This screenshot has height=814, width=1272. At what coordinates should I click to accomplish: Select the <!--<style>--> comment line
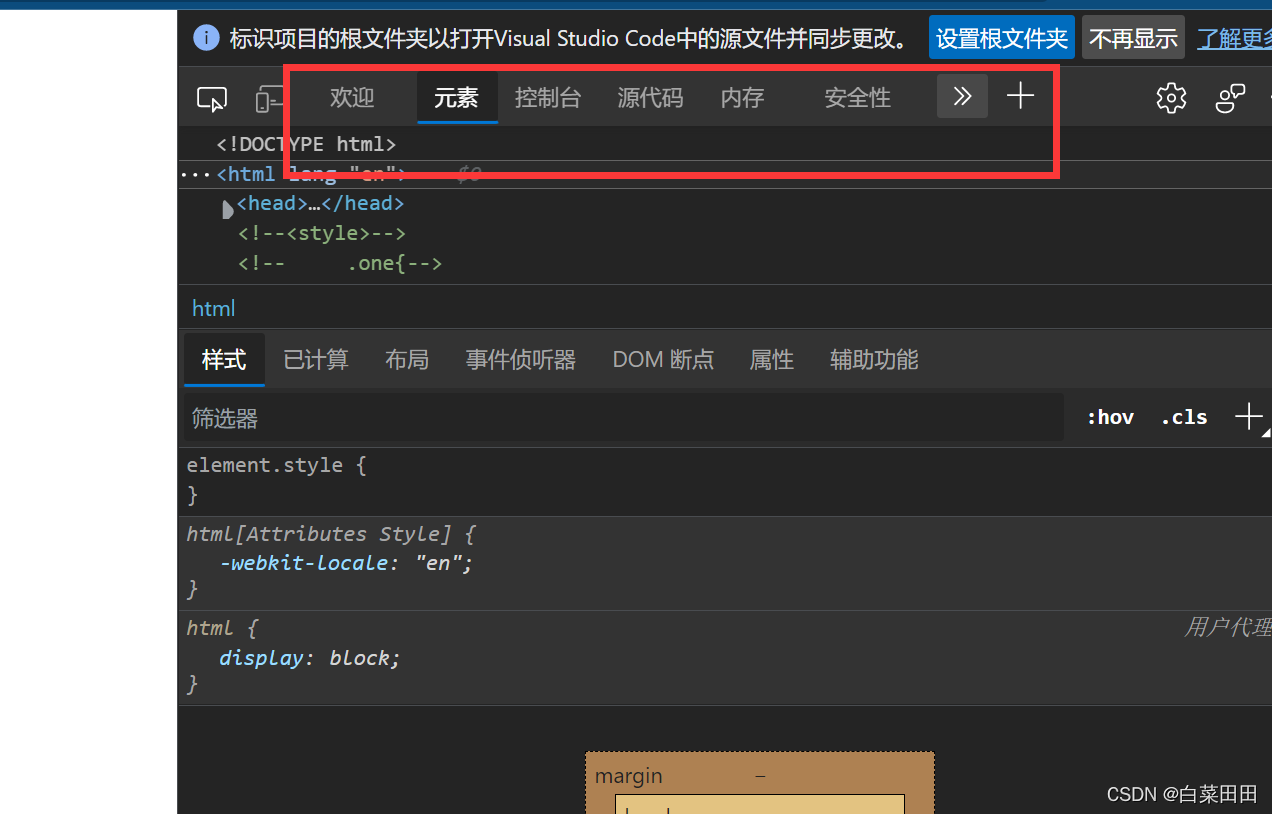[321, 233]
